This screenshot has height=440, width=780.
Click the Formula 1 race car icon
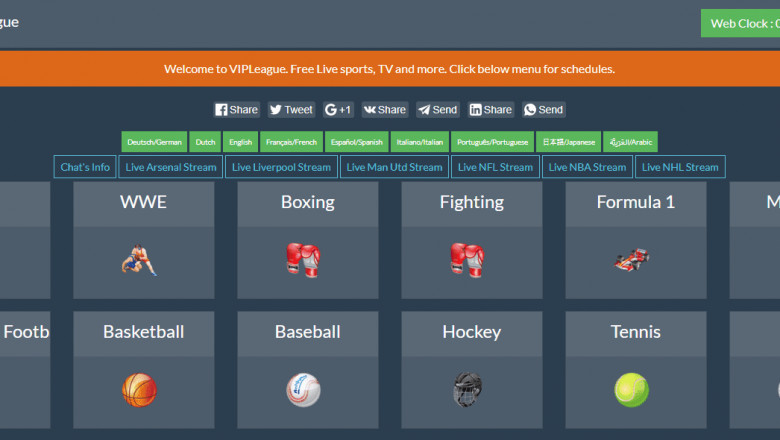pos(631,260)
